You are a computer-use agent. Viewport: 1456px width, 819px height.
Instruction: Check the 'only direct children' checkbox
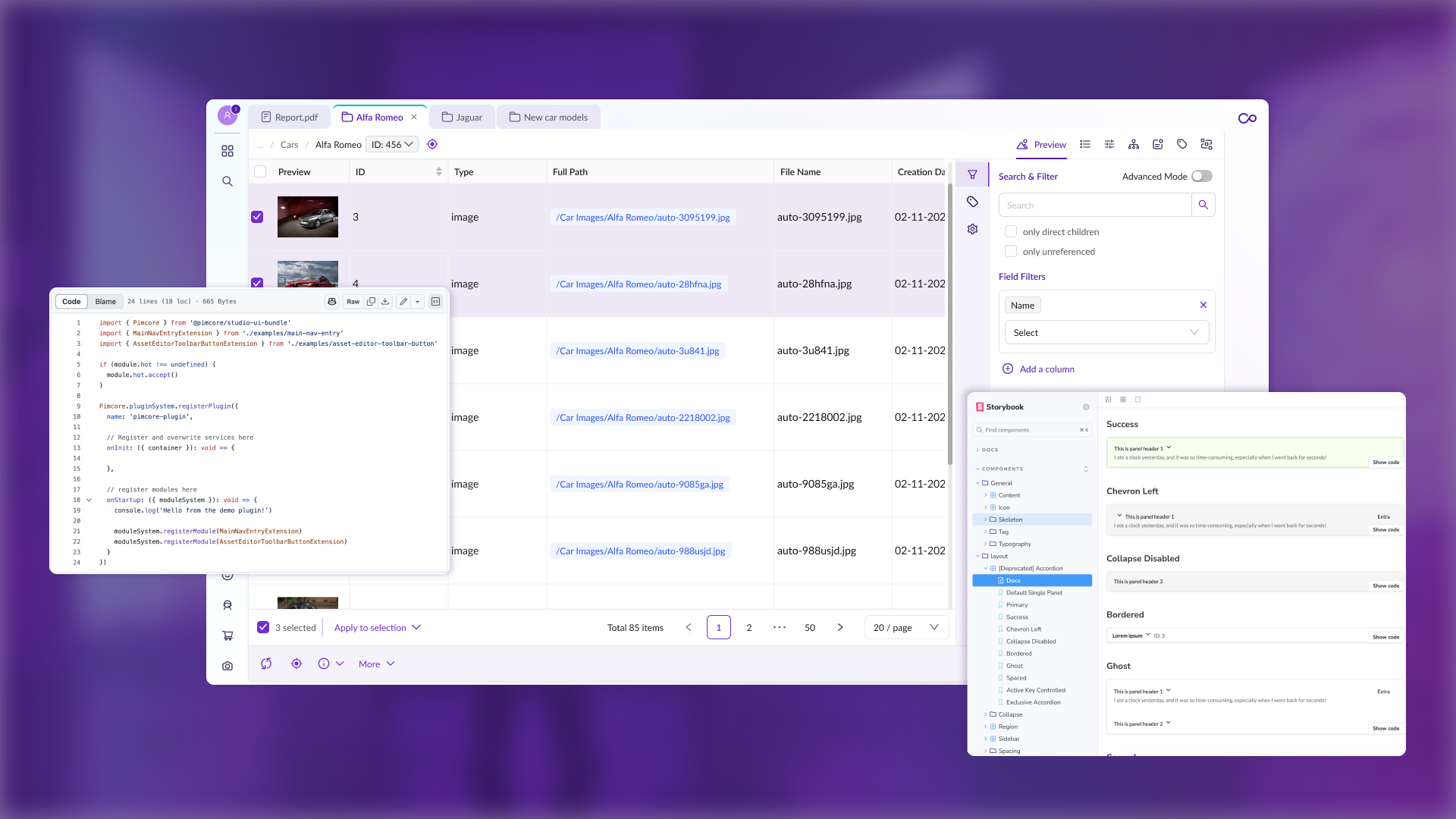1010,231
